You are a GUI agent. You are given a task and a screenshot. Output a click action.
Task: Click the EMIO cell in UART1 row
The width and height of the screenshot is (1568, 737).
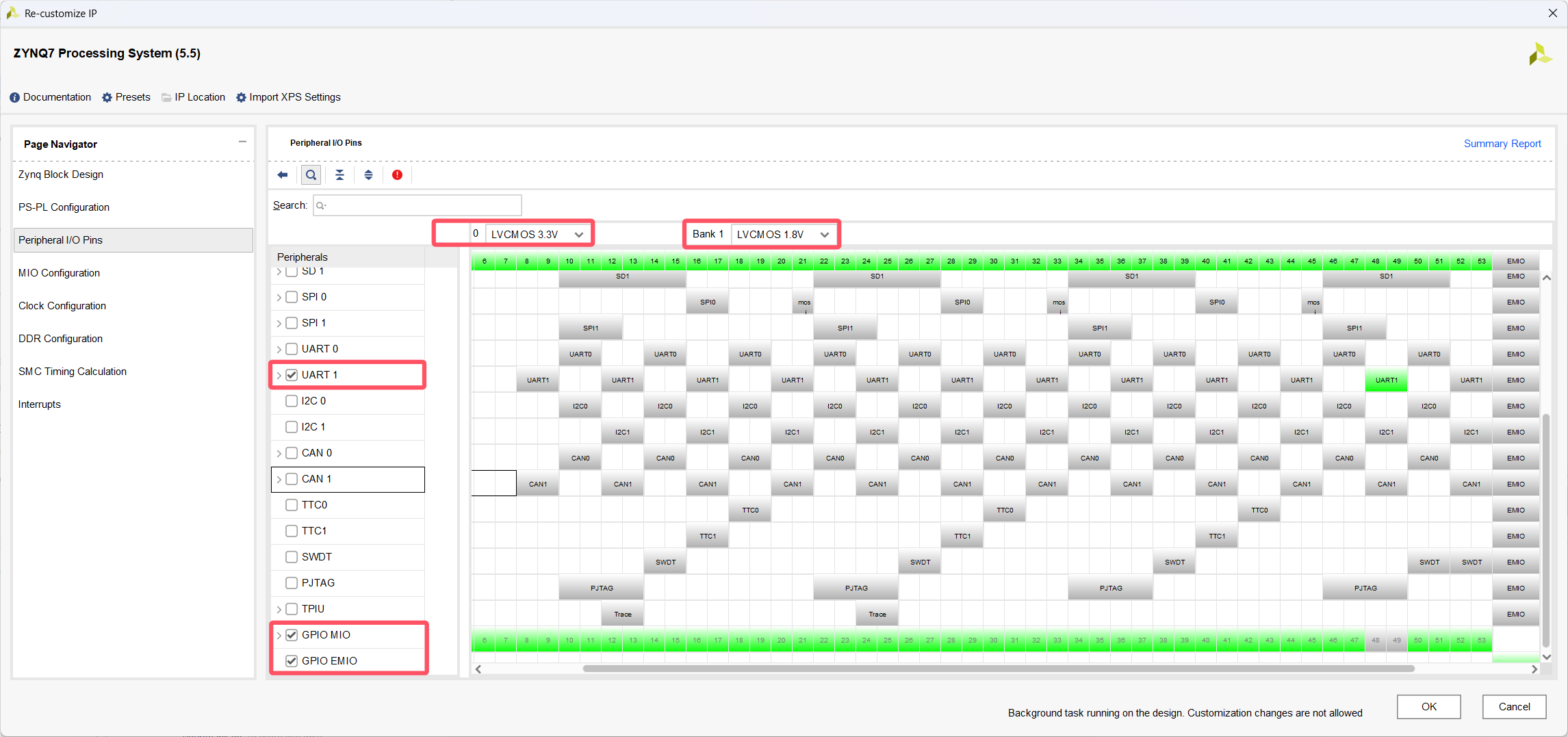1515,380
